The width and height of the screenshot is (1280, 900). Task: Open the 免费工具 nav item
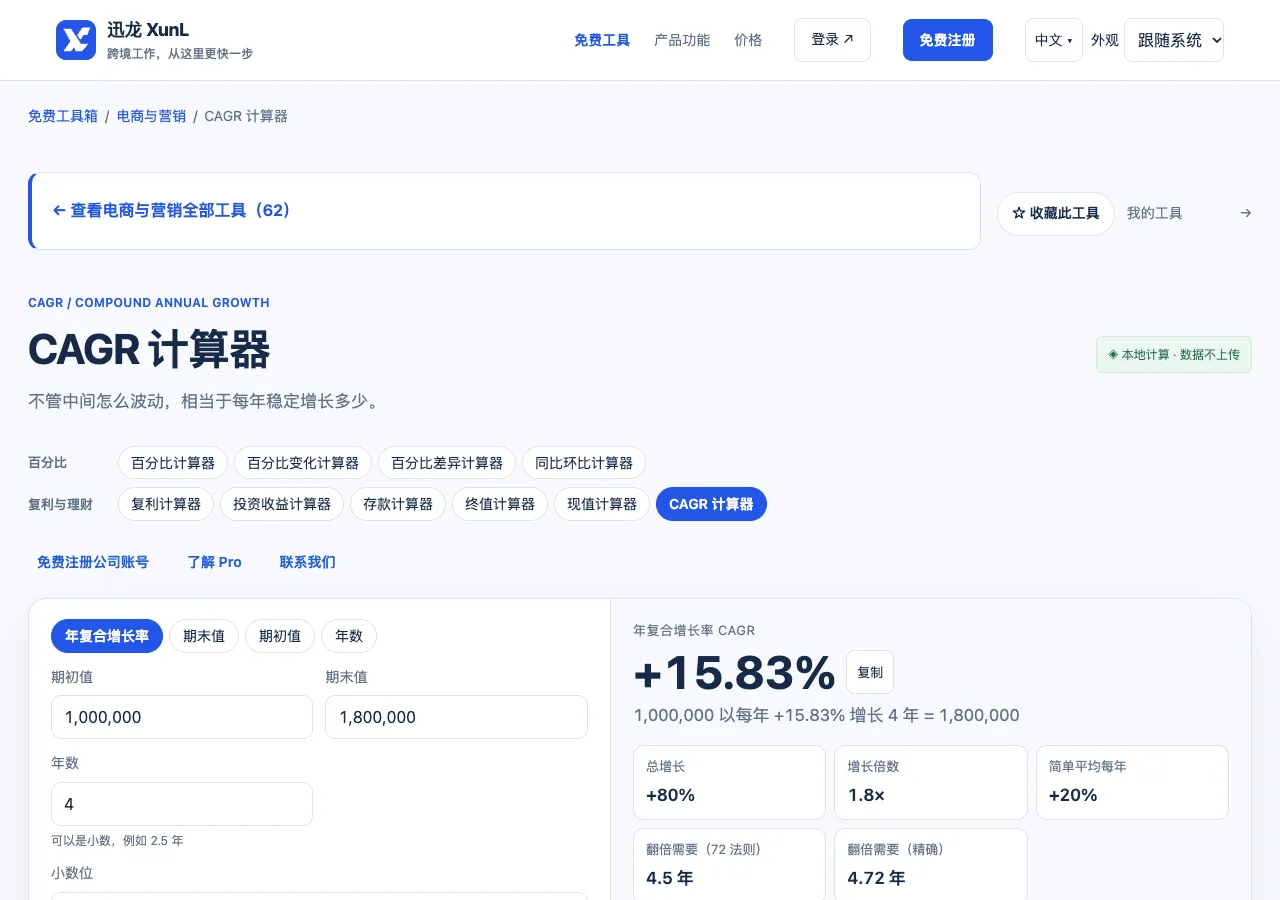[x=602, y=40]
